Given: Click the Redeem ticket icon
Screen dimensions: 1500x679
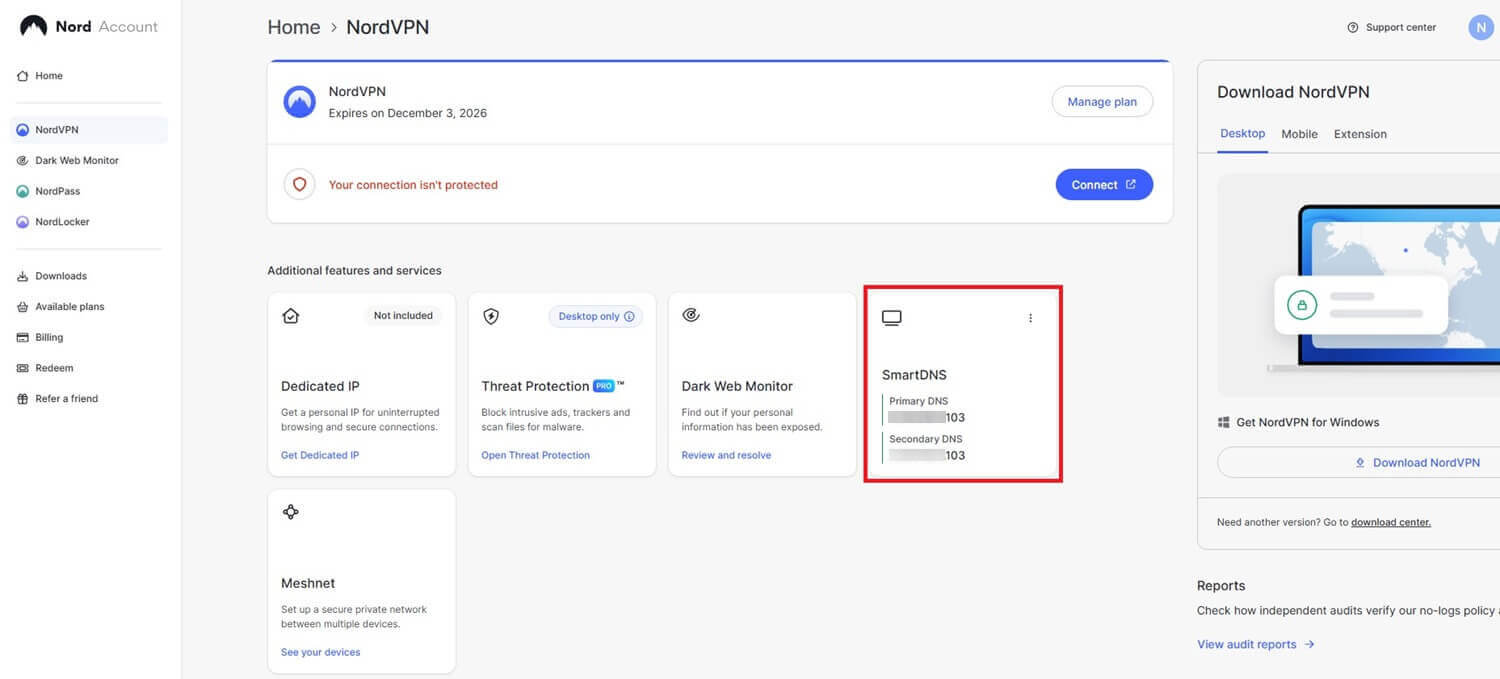Looking at the screenshot, I should pyautogui.click(x=23, y=368).
